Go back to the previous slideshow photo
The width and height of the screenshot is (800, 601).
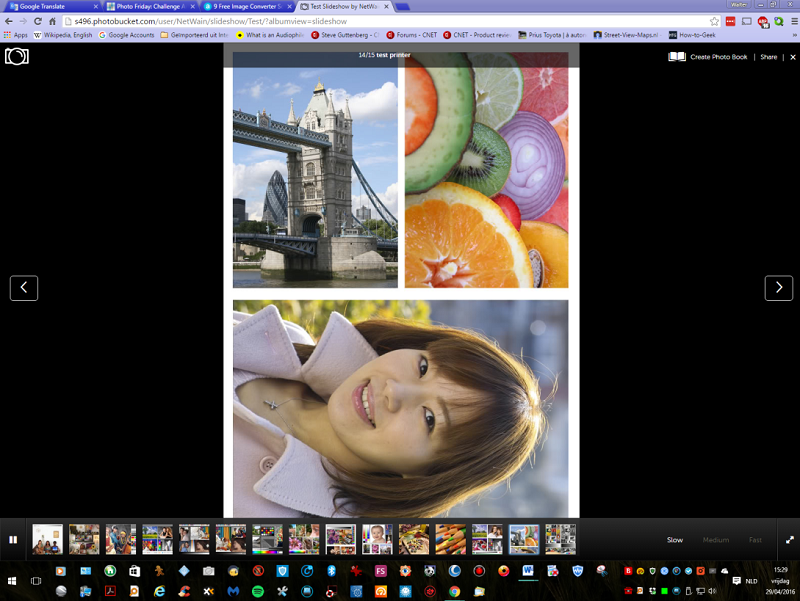click(x=24, y=288)
